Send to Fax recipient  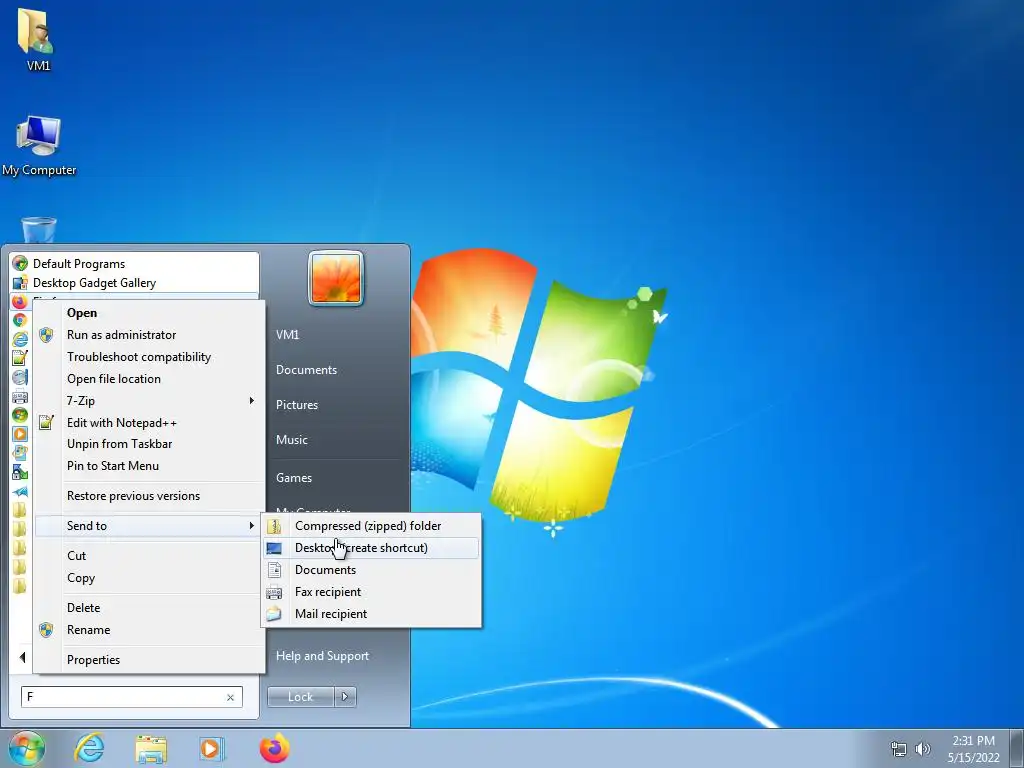pos(371,592)
